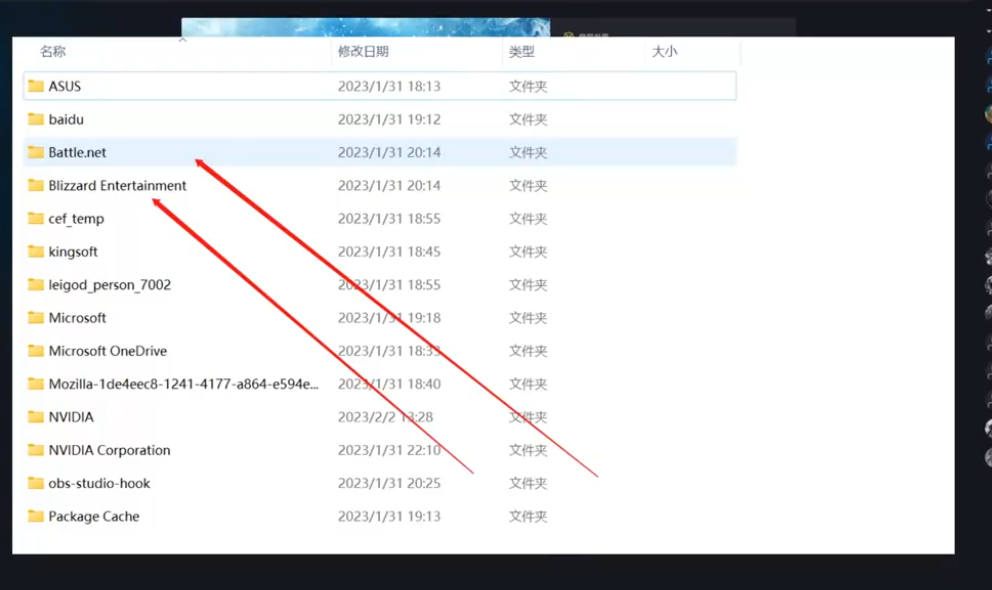Click the NVIDIA Corporation folder icon
The image size is (992, 590).
(x=36, y=450)
